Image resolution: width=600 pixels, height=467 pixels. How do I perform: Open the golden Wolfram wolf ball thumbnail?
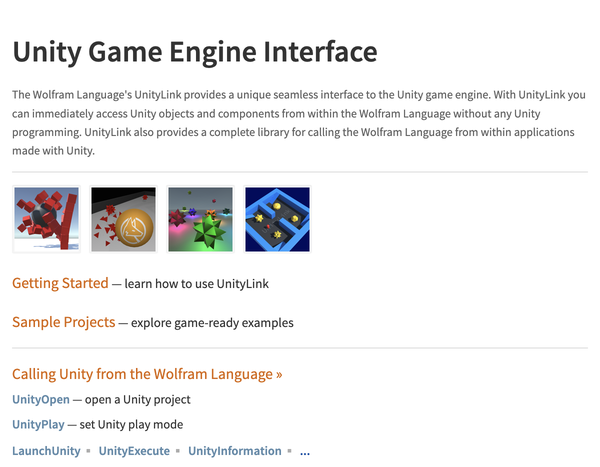pos(123,219)
